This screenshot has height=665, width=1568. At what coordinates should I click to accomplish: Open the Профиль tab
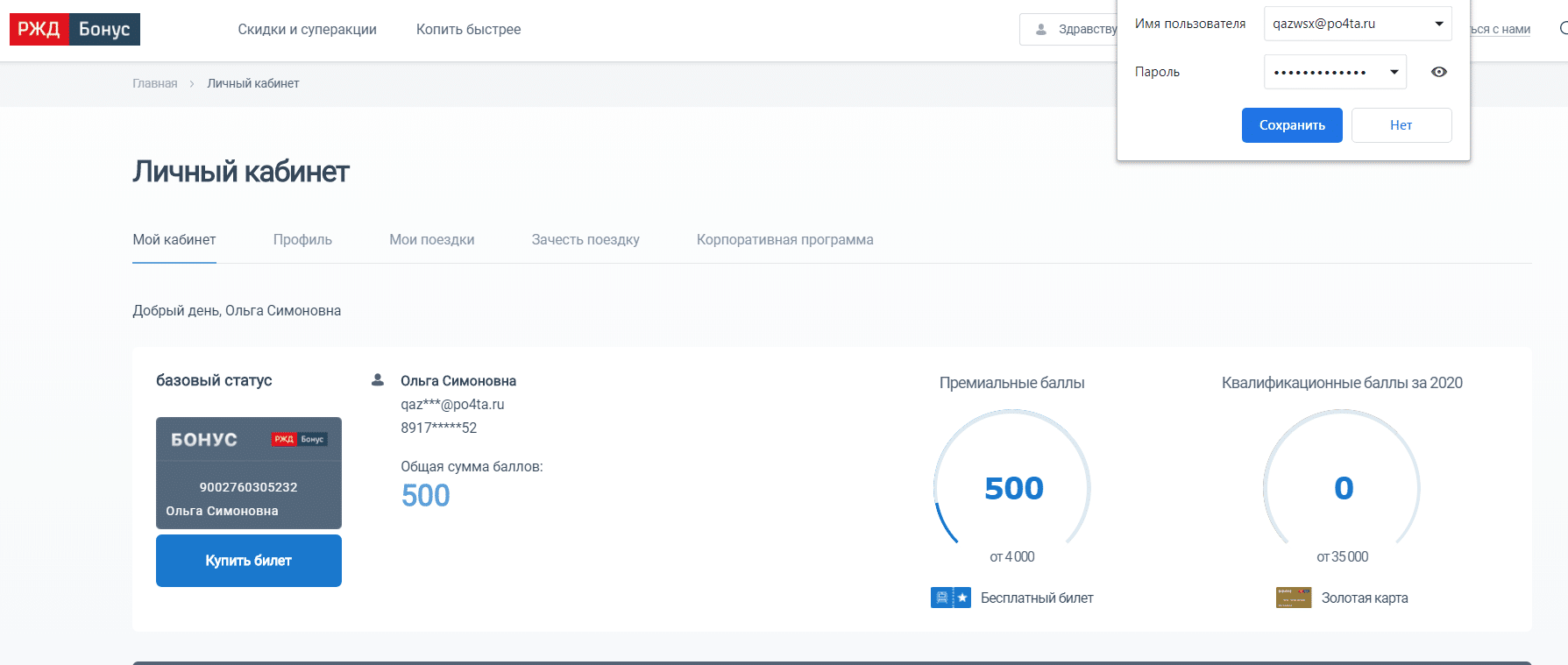(x=302, y=240)
